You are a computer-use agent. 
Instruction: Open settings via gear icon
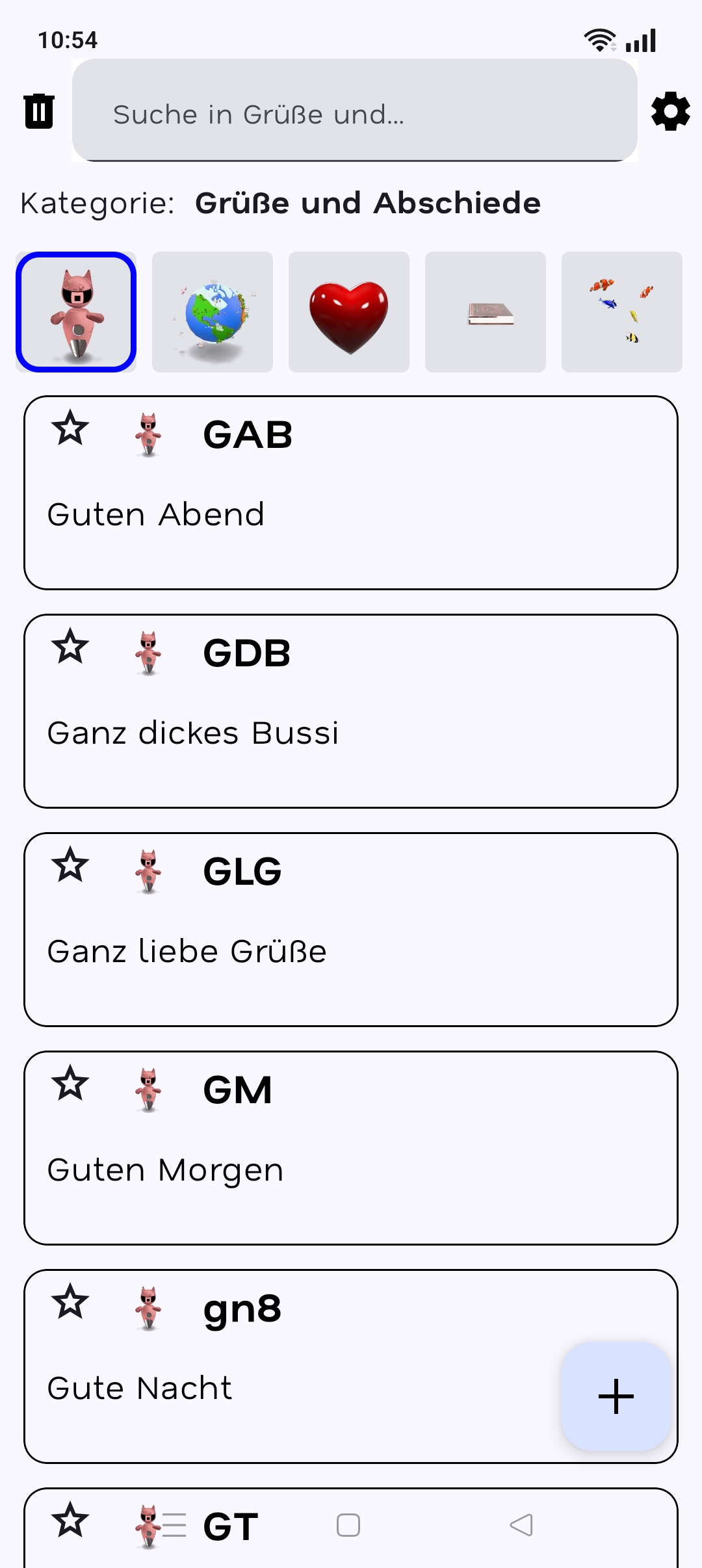point(670,111)
